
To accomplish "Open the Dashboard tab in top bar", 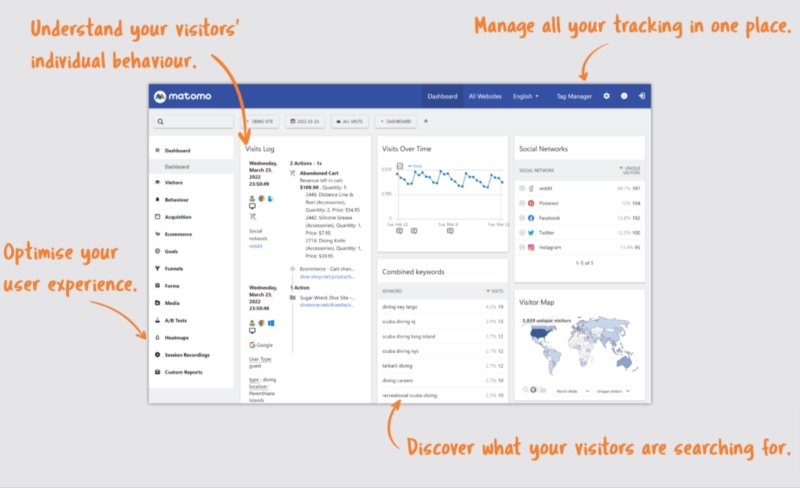I will 442,96.
